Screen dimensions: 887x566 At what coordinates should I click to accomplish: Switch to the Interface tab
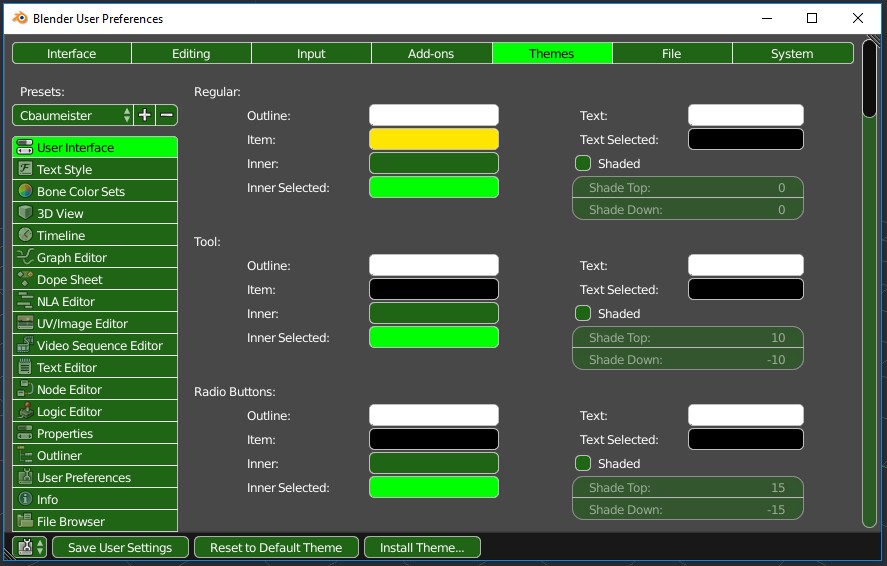(x=72, y=54)
